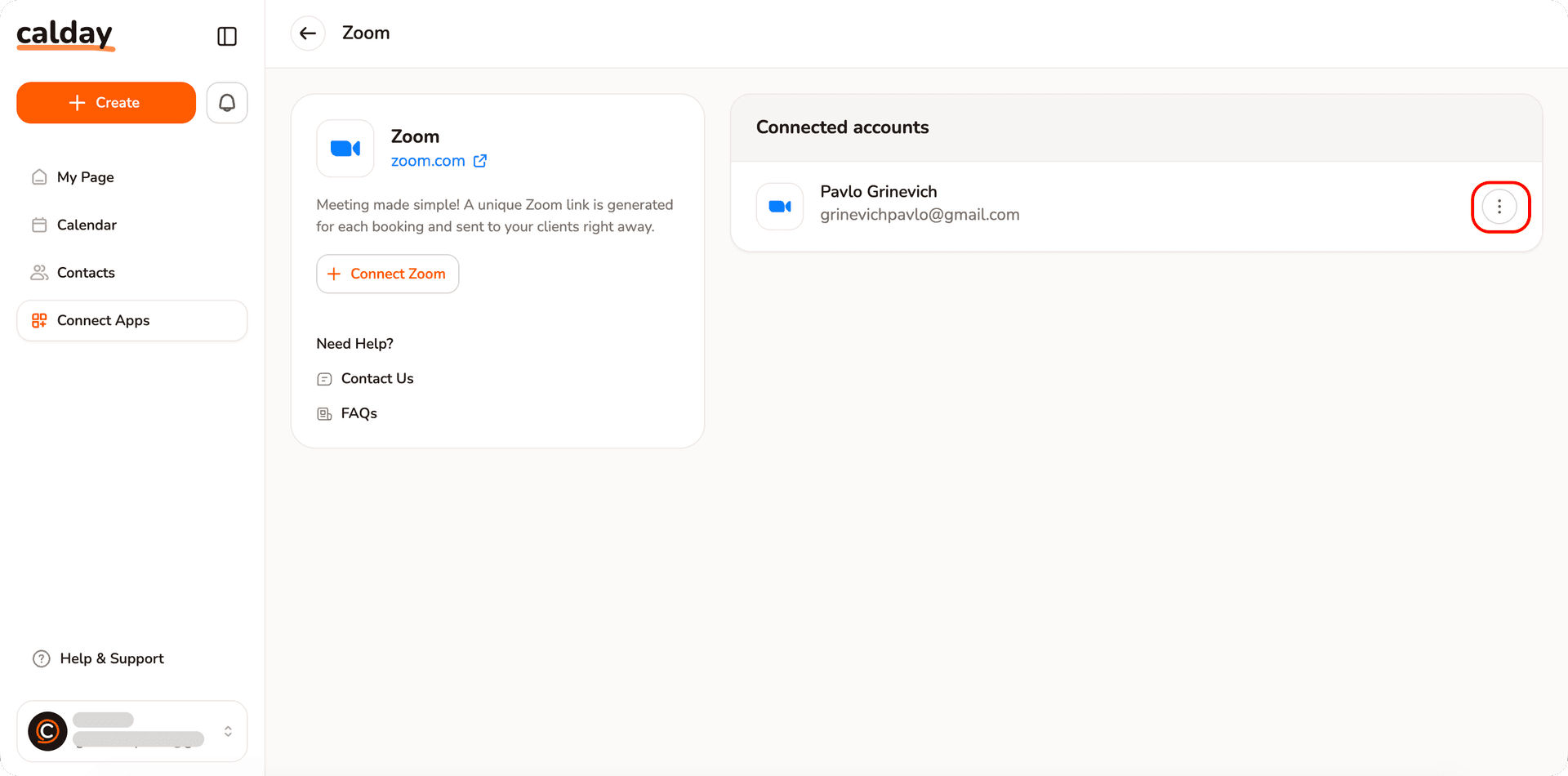Open external link icon next to zoom.com
The height and width of the screenshot is (776, 1568).
click(x=480, y=161)
